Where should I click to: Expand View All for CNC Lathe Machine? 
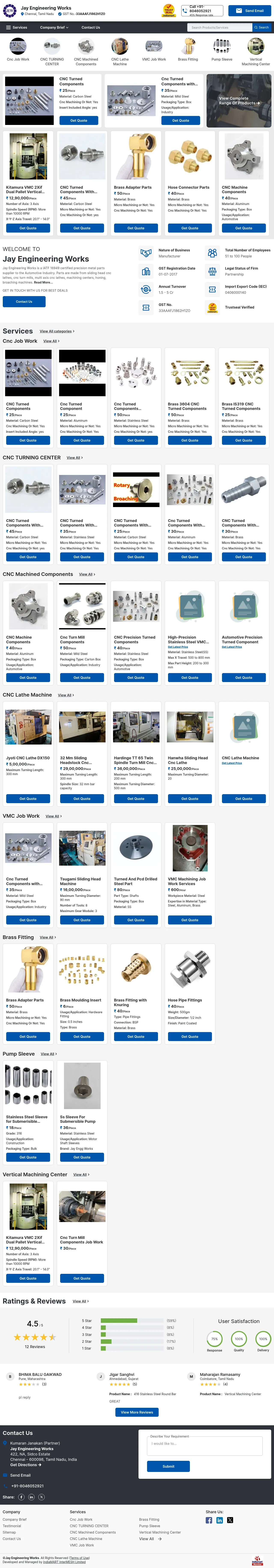coord(66,695)
